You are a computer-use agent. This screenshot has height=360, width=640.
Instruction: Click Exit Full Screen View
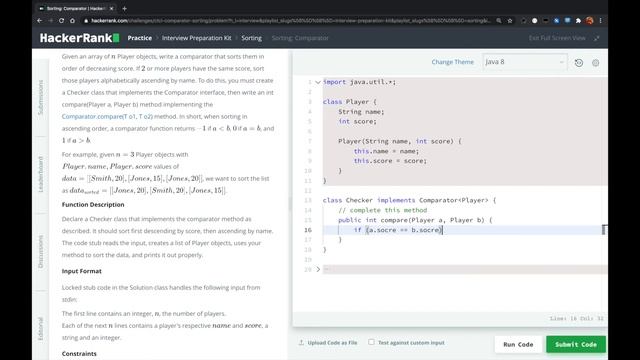click(x=557, y=38)
